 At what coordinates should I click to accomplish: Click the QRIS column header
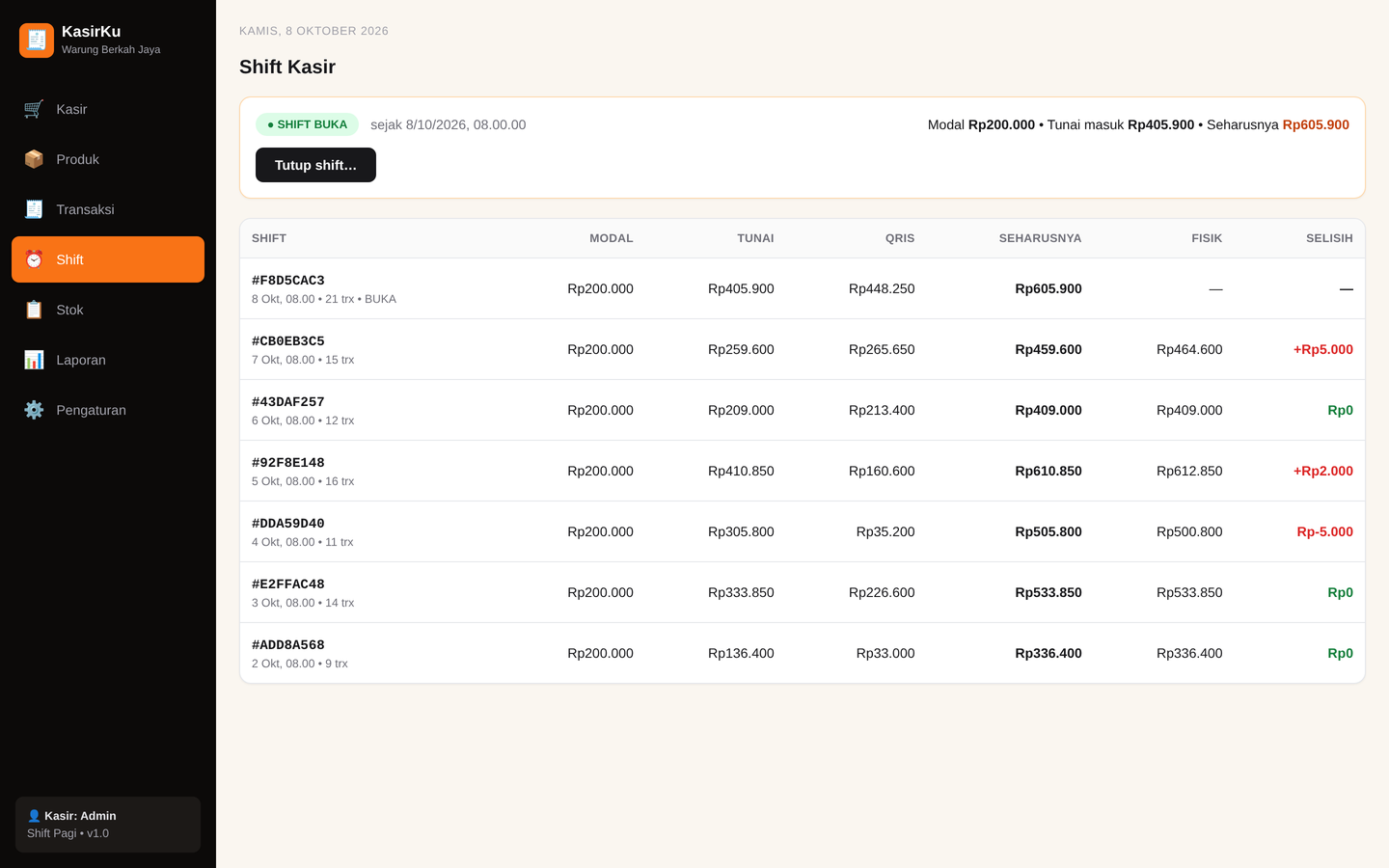900,238
